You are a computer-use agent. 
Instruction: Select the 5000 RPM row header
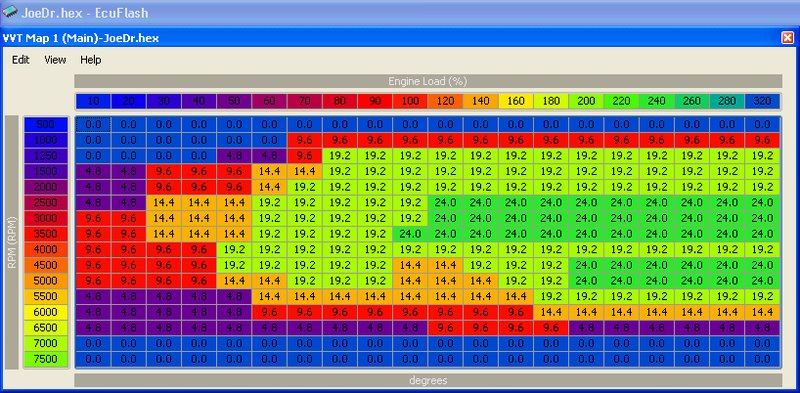(45, 281)
